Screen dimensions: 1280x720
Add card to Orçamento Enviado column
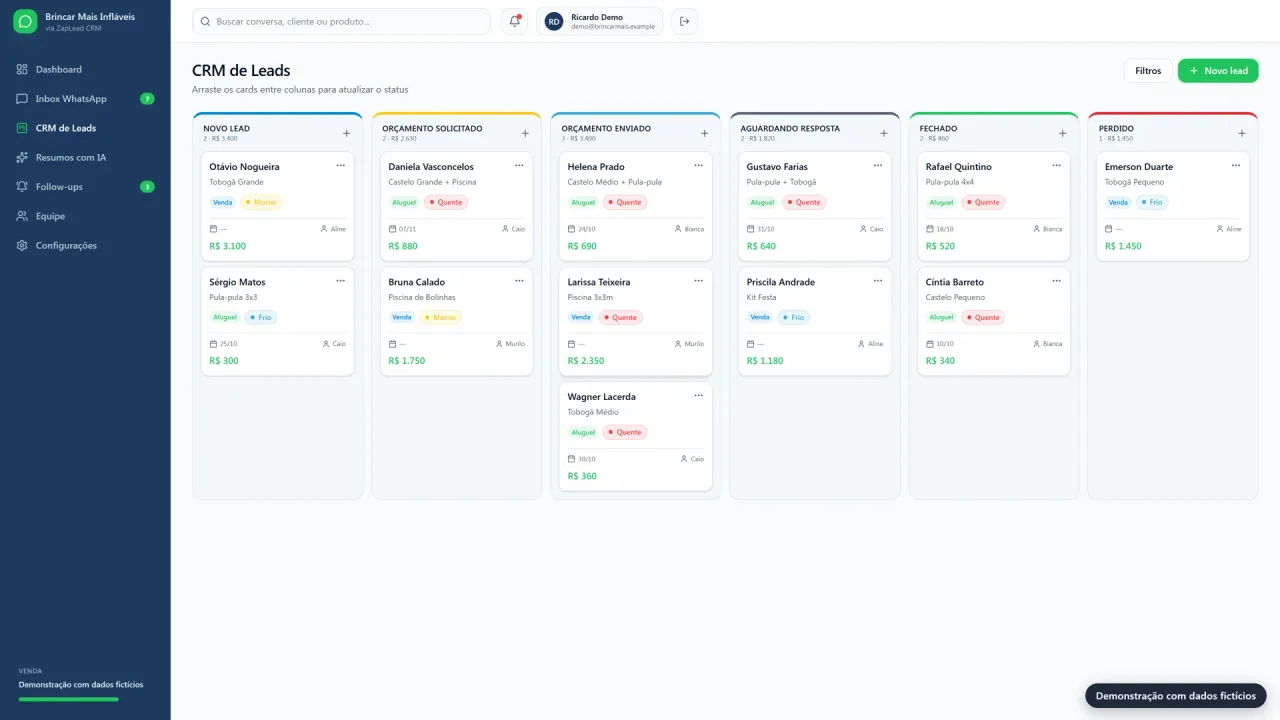click(704, 133)
